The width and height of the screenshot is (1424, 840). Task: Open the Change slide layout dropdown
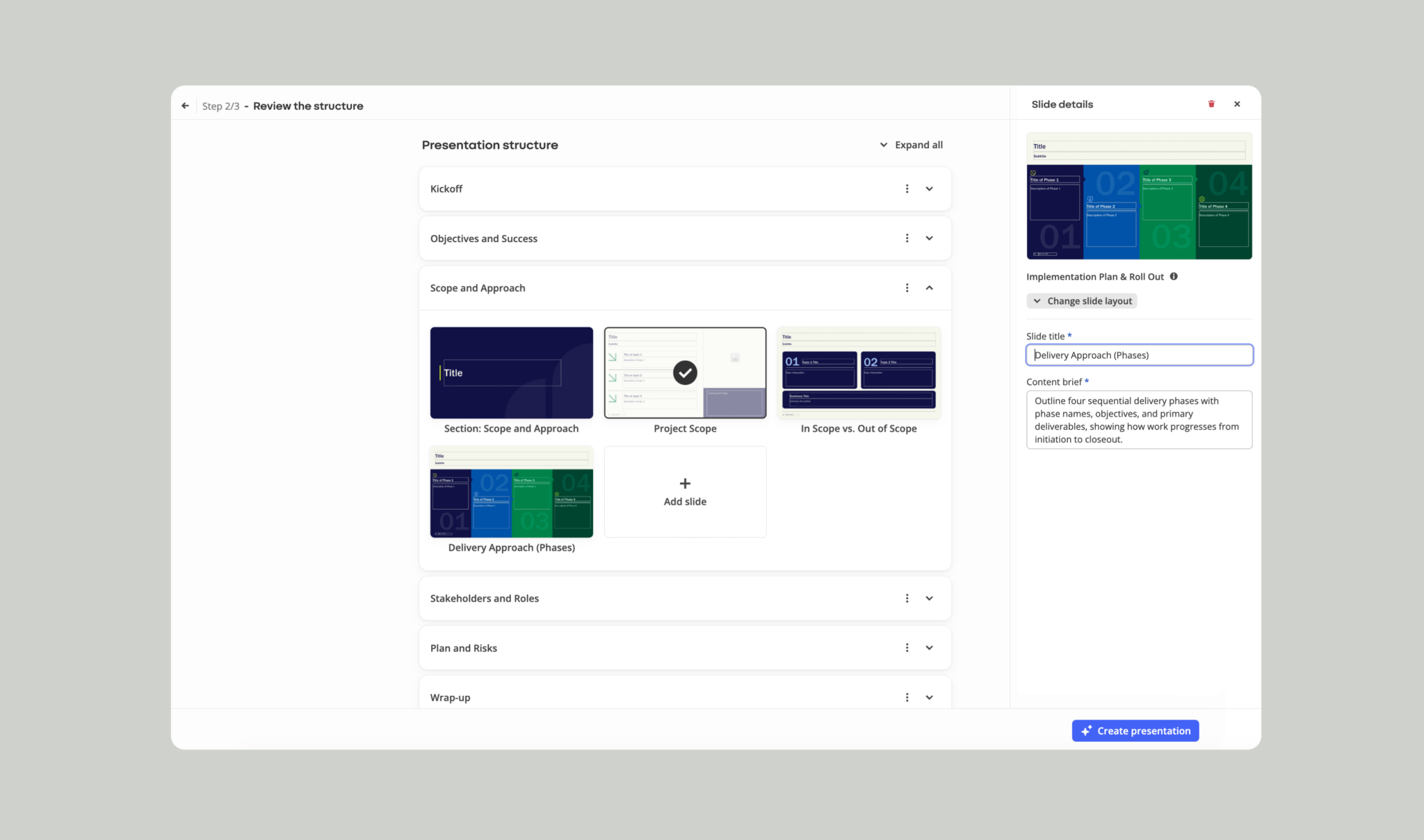[1082, 301]
